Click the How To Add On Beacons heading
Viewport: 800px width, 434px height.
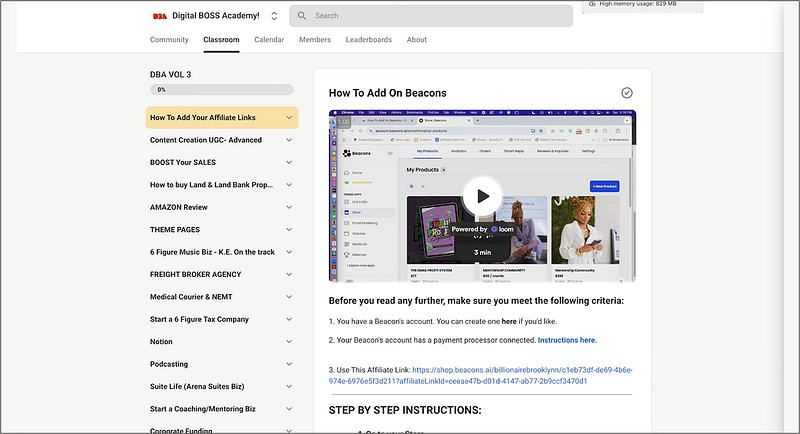pos(387,93)
